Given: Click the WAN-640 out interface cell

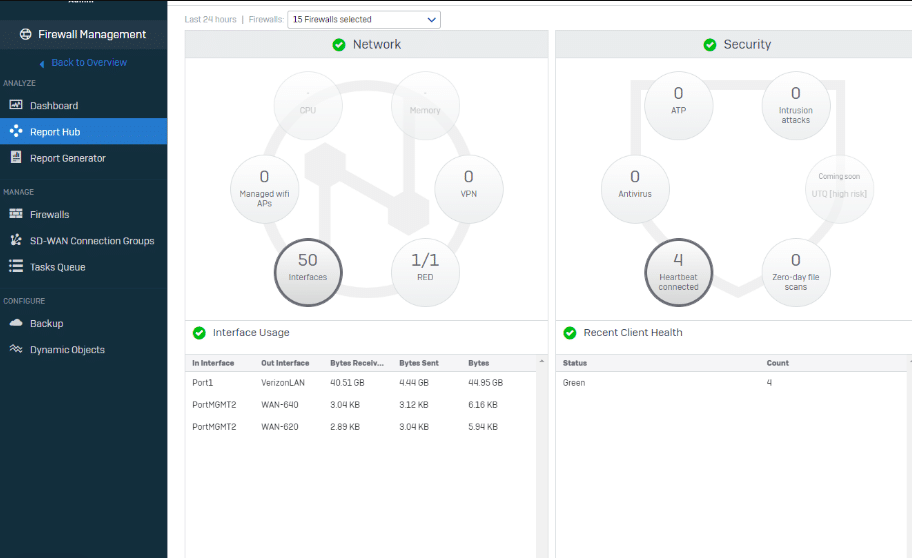Looking at the screenshot, I should click(x=280, y=405).
